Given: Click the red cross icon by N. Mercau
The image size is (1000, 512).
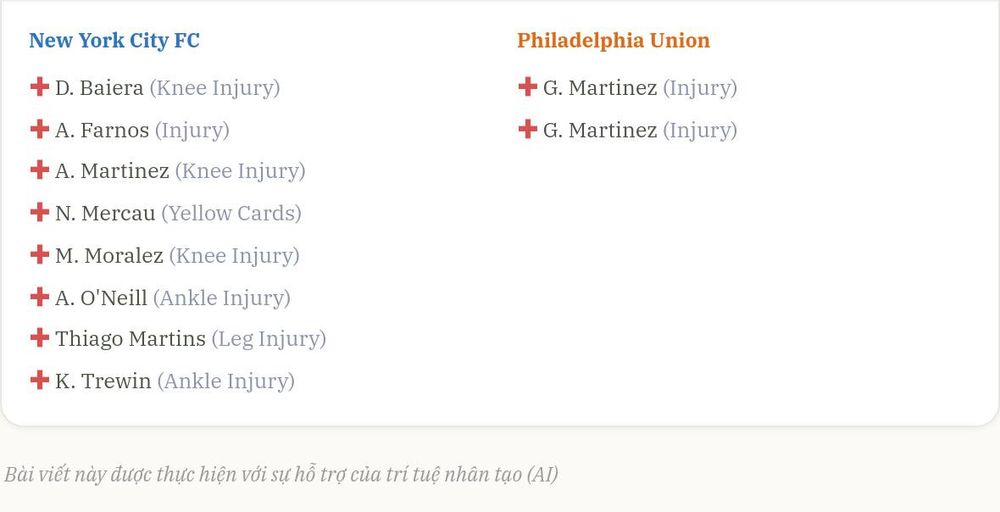Looking at the screenshot, I should 40,212.
